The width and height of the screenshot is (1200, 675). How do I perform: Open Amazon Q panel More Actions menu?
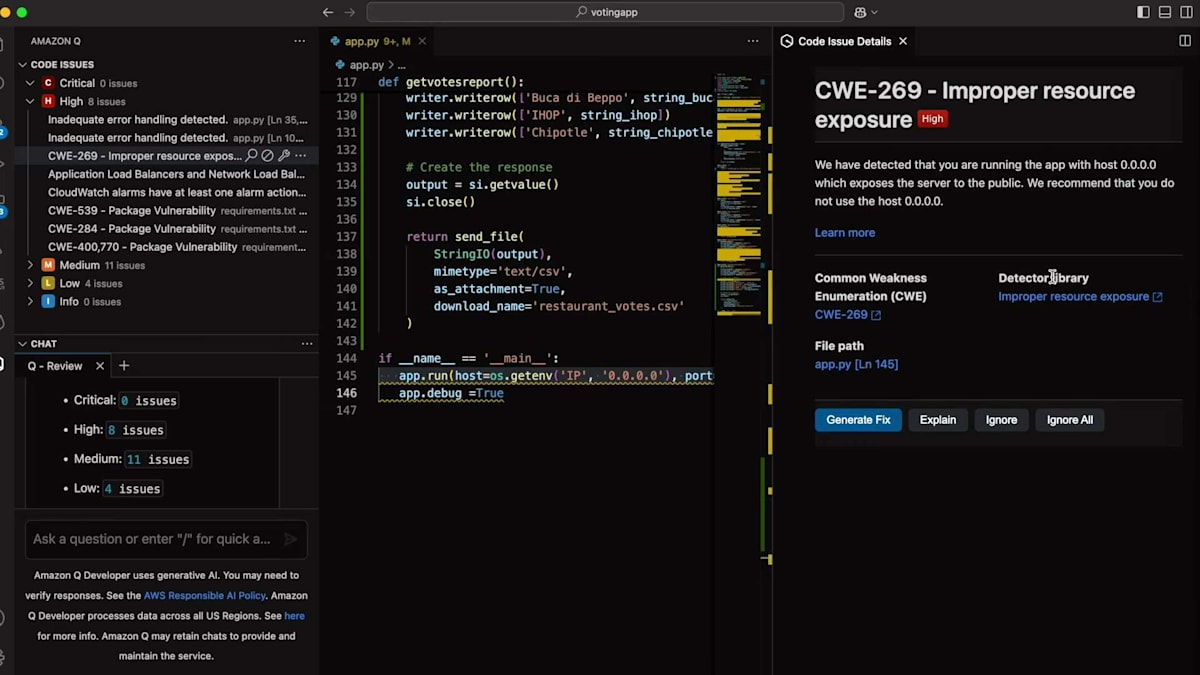pyautogui.click(x=299, y=41)
